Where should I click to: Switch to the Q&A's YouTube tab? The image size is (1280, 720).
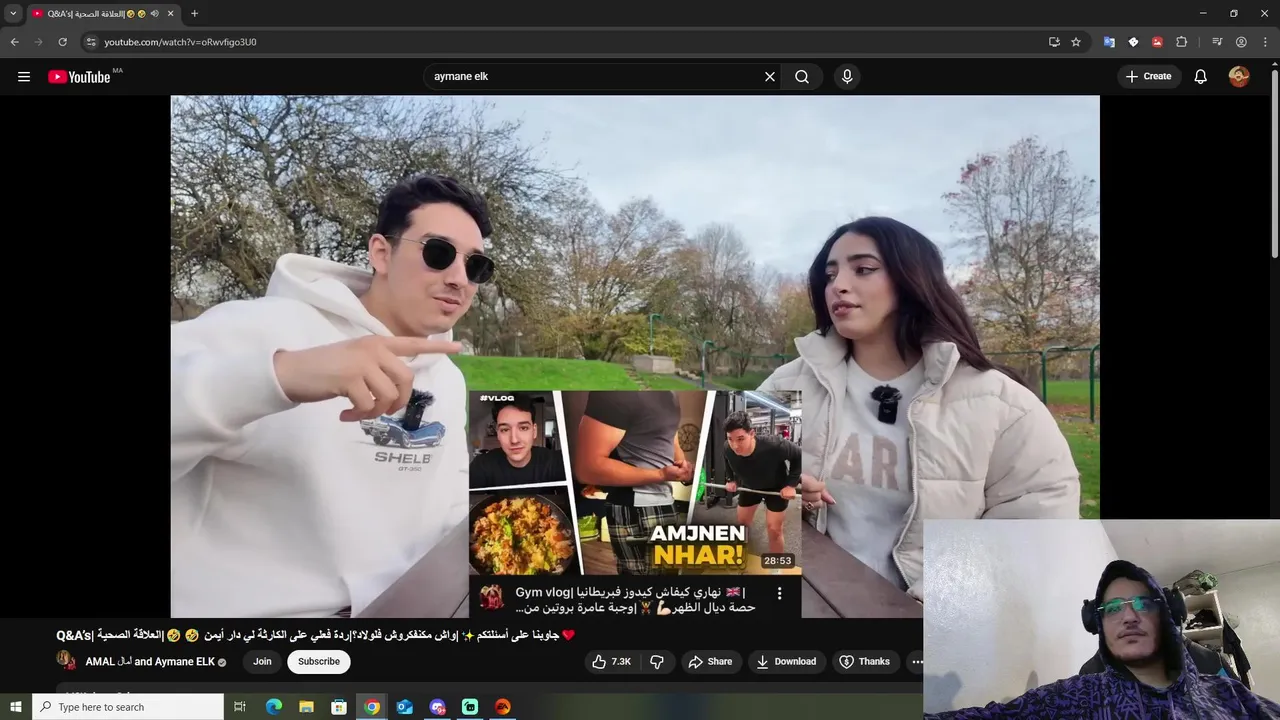click(104, 14)
